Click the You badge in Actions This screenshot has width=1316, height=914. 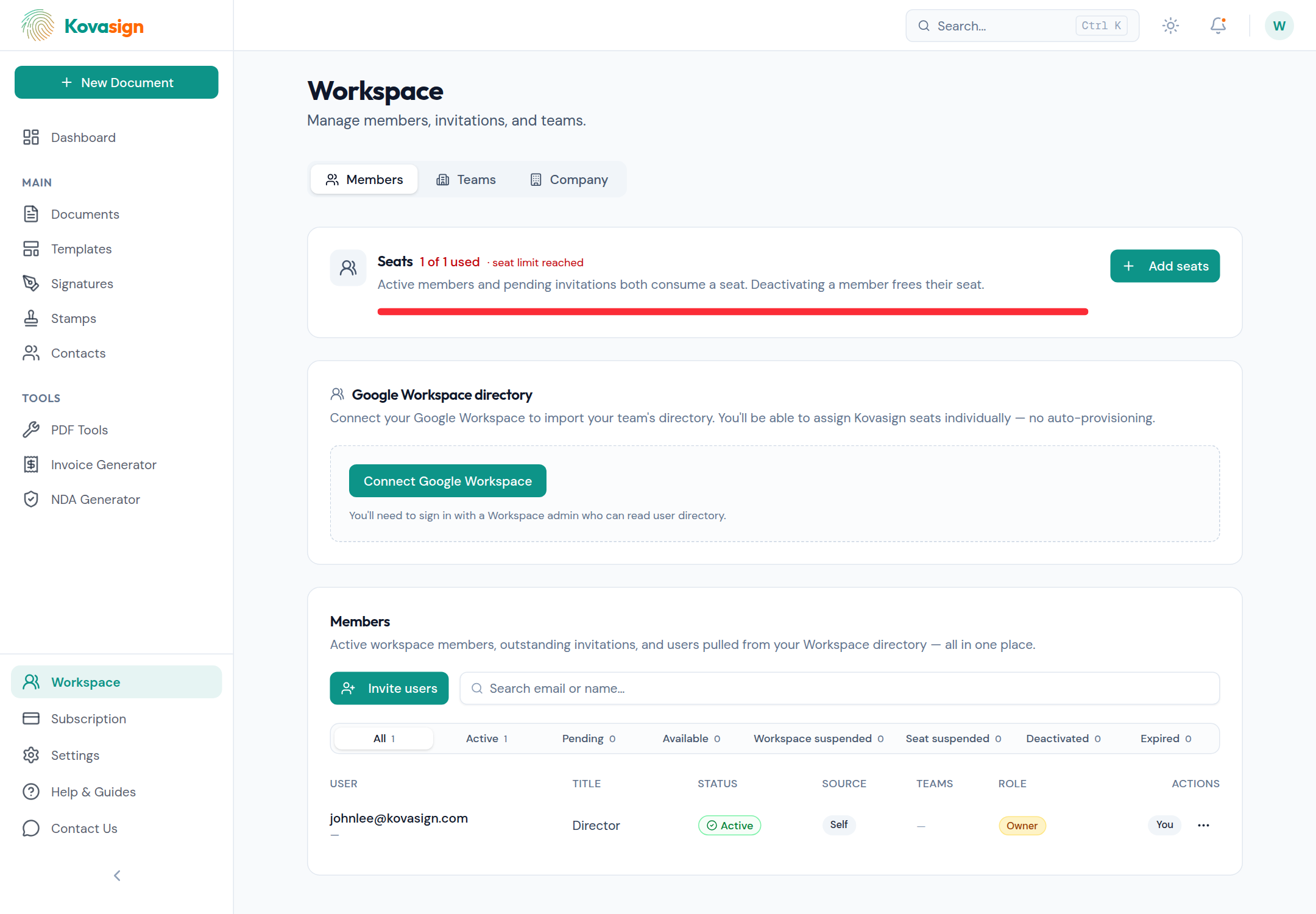point(1164,825)
